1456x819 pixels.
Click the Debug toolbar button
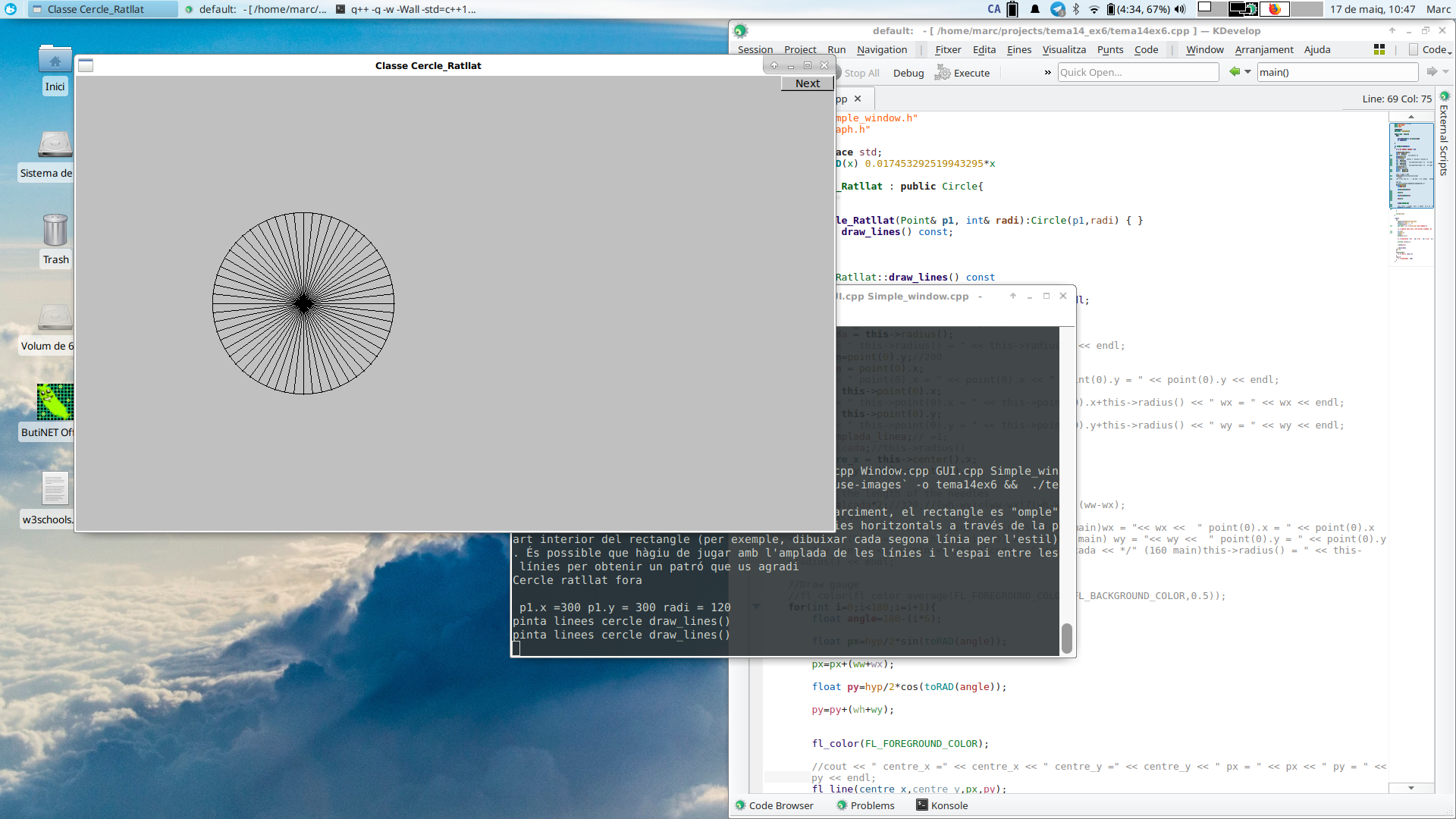pos(908,73)
